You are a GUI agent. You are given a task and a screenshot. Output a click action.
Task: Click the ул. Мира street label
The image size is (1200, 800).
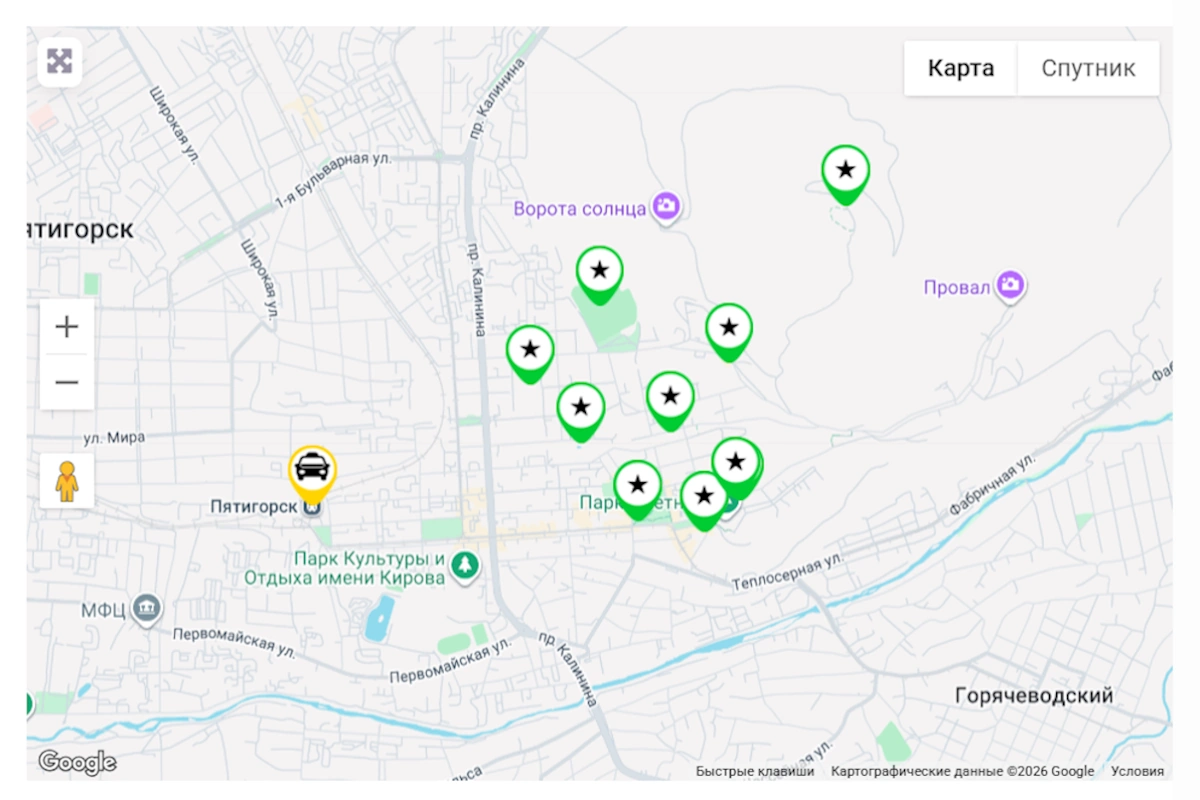tap(115, 437)
